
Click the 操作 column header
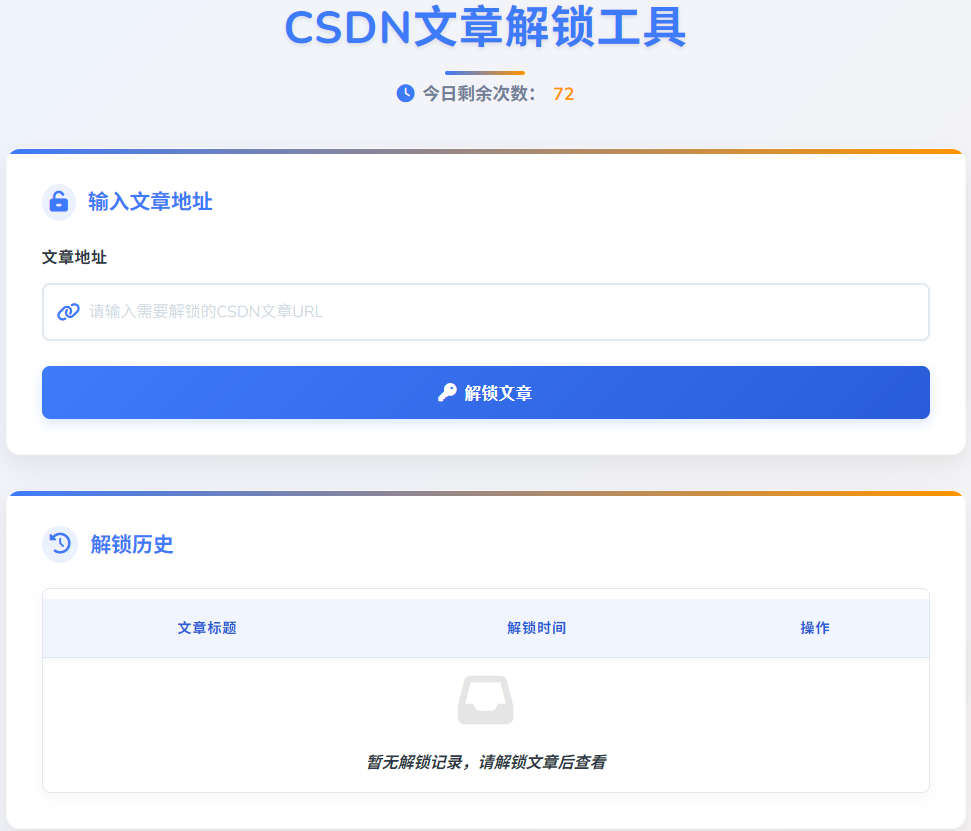[815, 628]
